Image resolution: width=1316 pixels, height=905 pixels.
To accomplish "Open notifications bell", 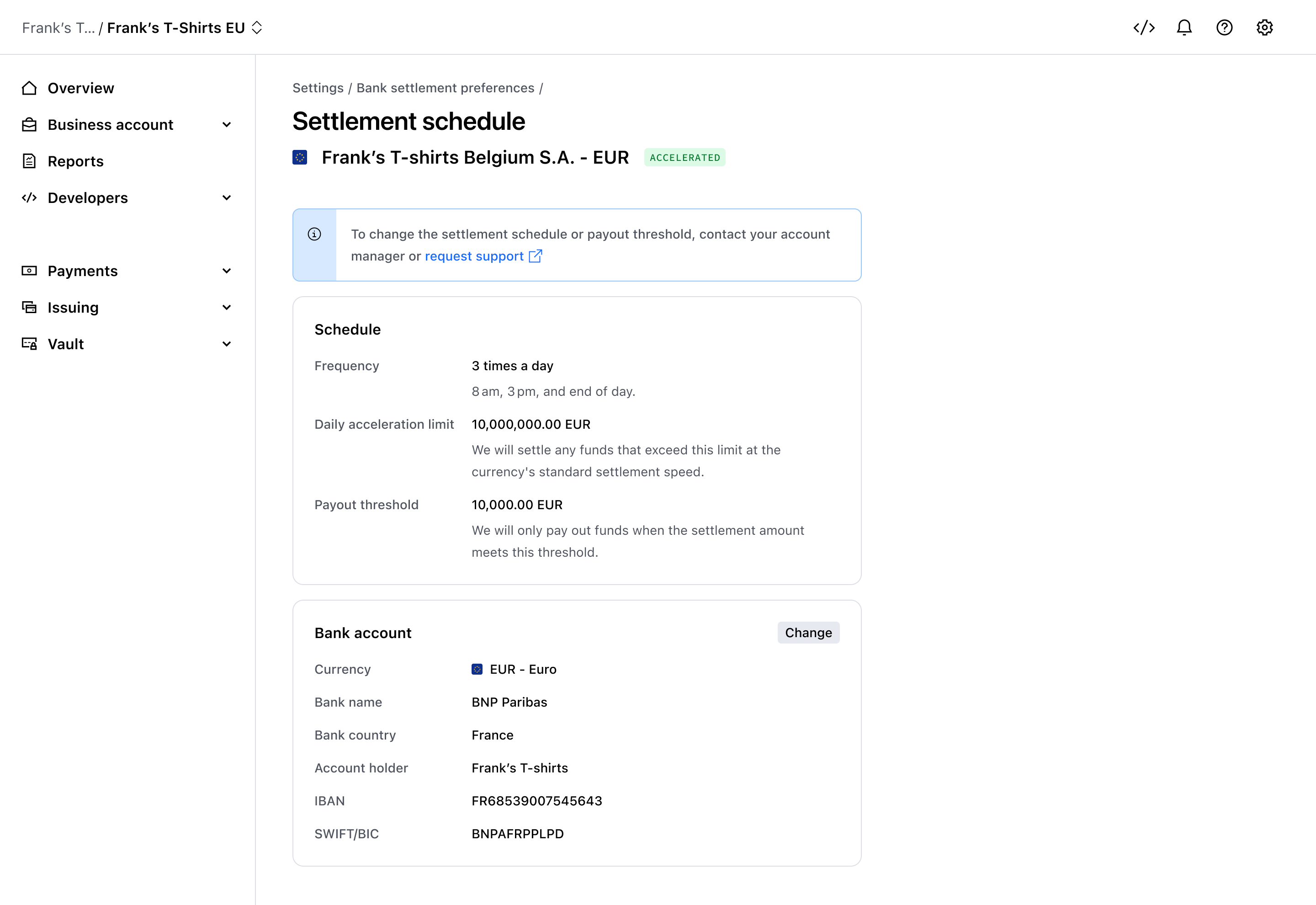I will click(x=1184, y=28).
